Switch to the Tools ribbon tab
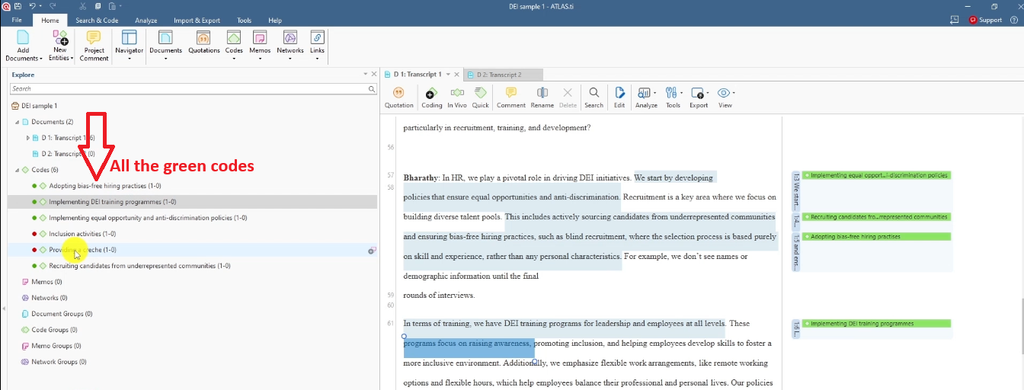Screen dimensions: 1024x390 click(244, 20)
